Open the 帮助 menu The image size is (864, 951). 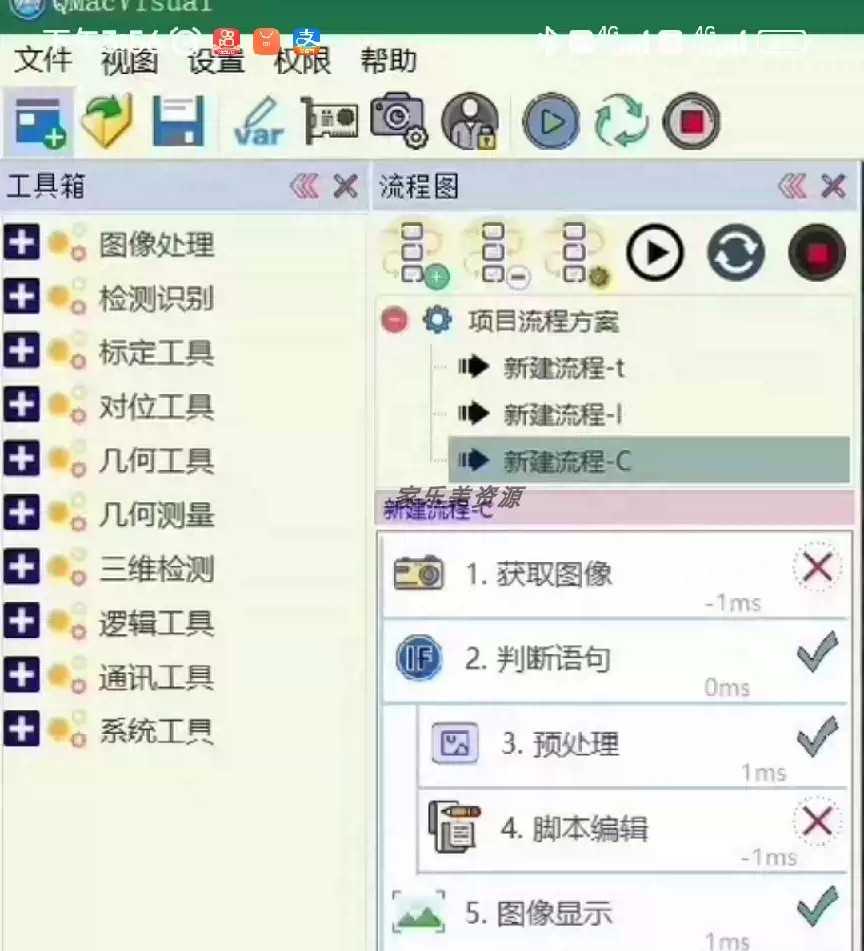coord(388,61)
